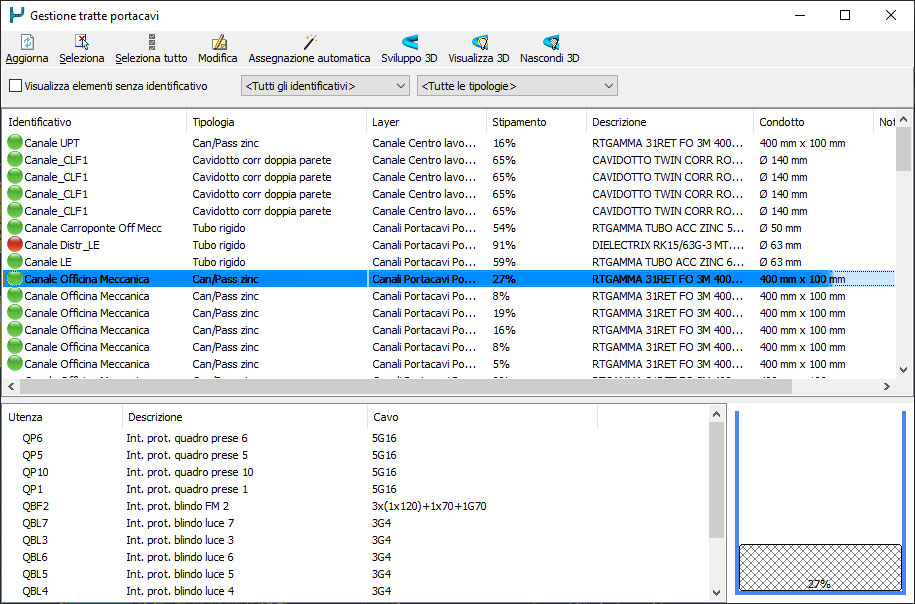Screen dimensions: 915x604
Task: Select the 59% stipamento cell
Action: 504,262
